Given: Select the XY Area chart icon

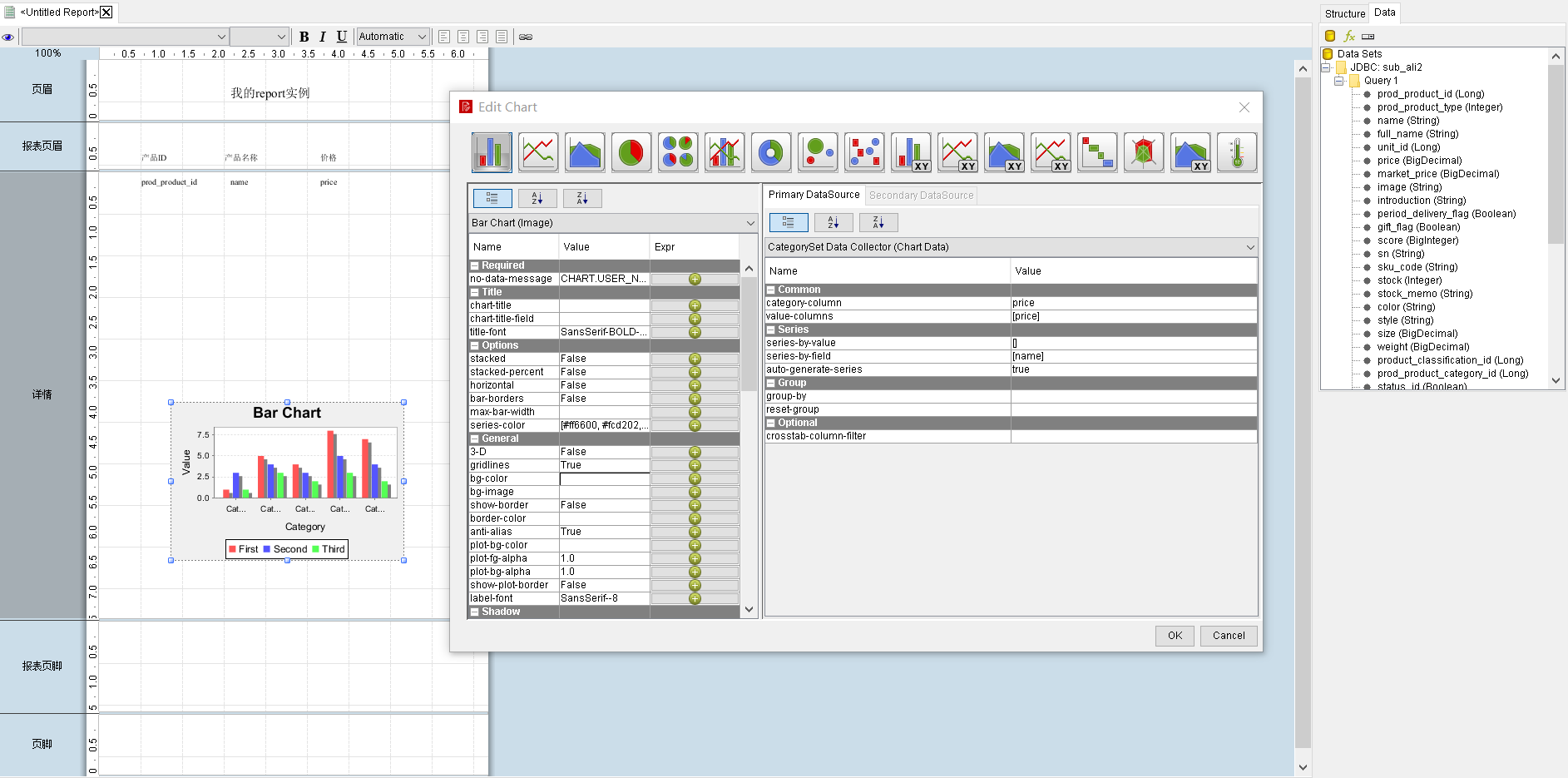Looking at the screenshot, I should click(x=1004, y=152).
